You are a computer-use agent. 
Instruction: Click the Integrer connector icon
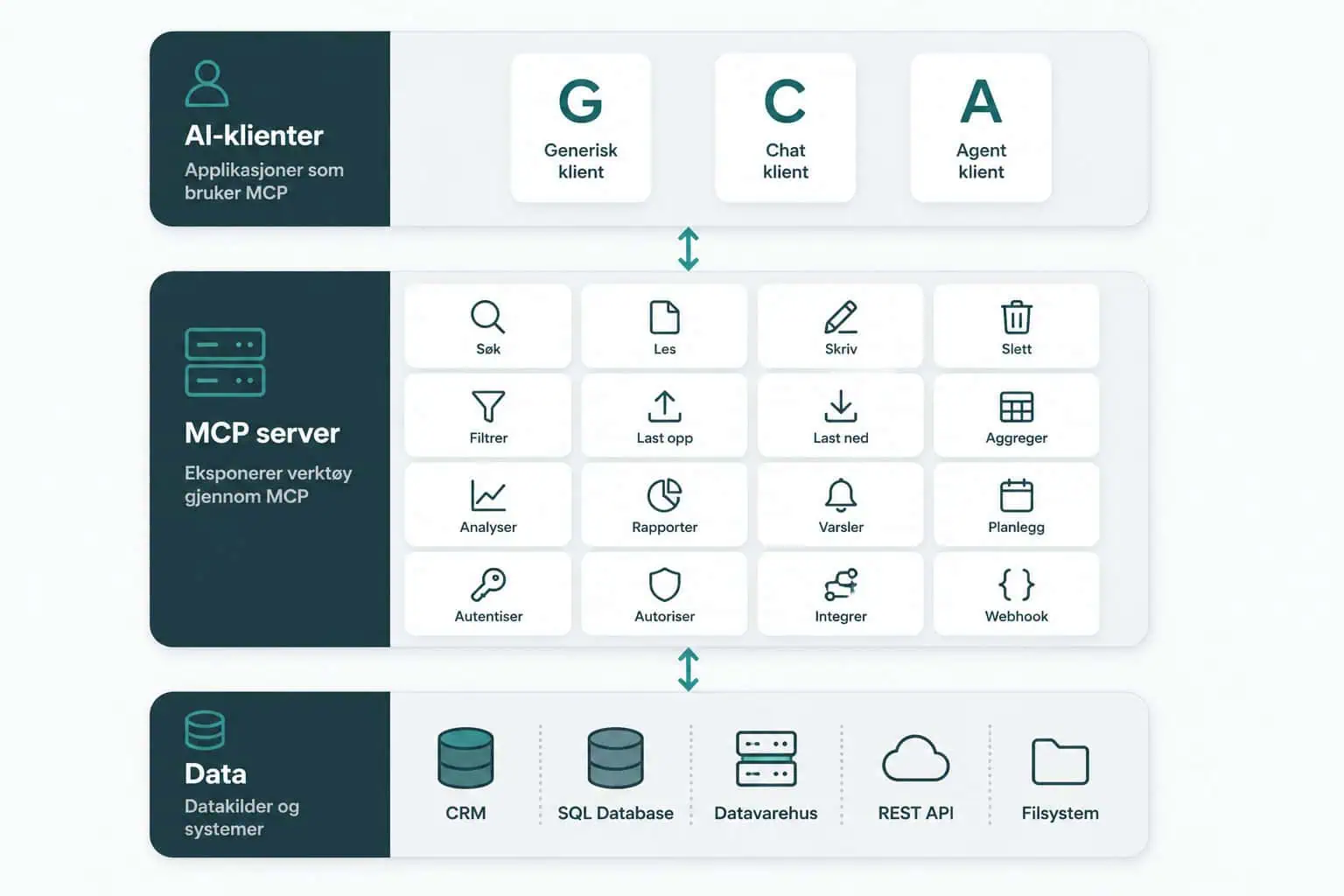pyautogui.click(x=841, y=584)
